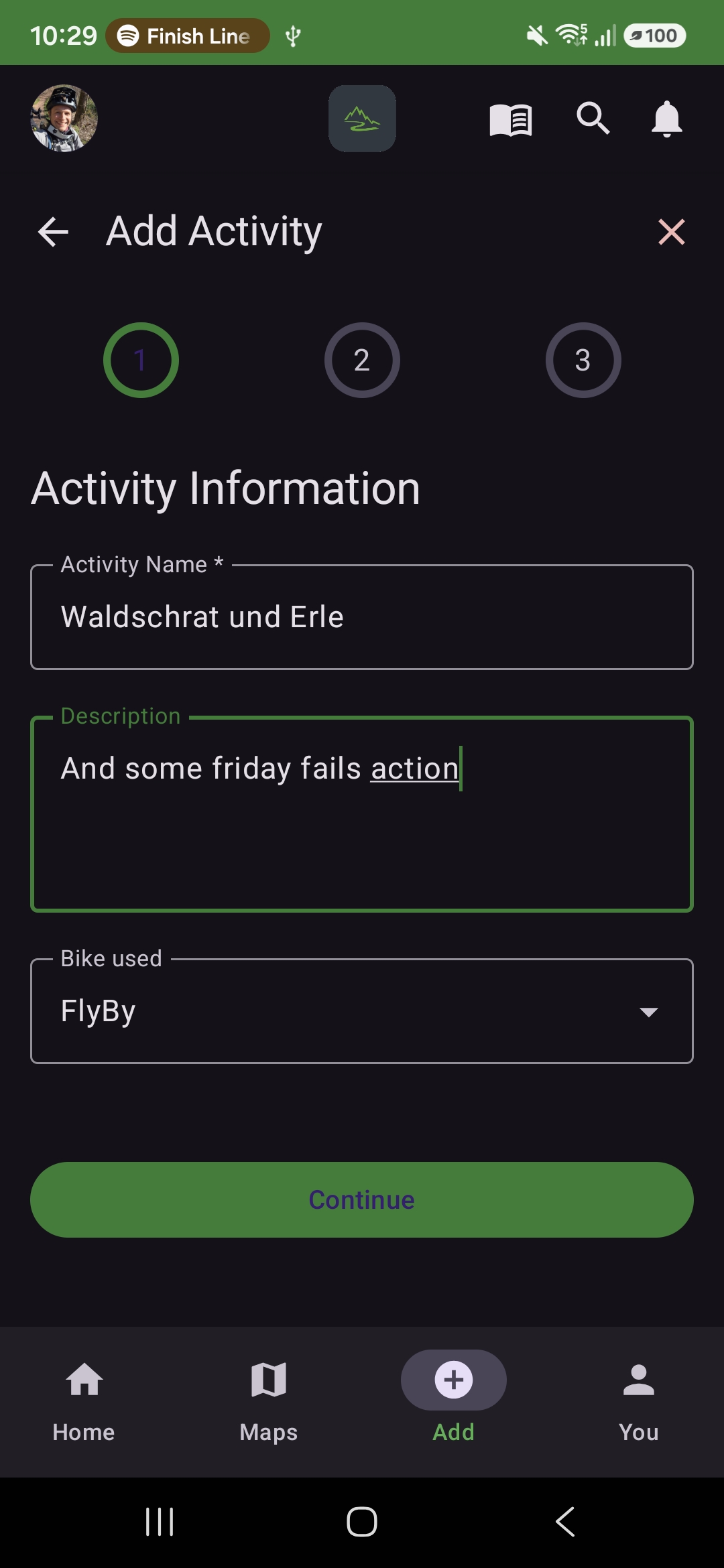Image resolution: width=724 pixels, height=1568 pixels.
Task: Tap the mountain trail app logo
Action: click(x=362, y=119)
